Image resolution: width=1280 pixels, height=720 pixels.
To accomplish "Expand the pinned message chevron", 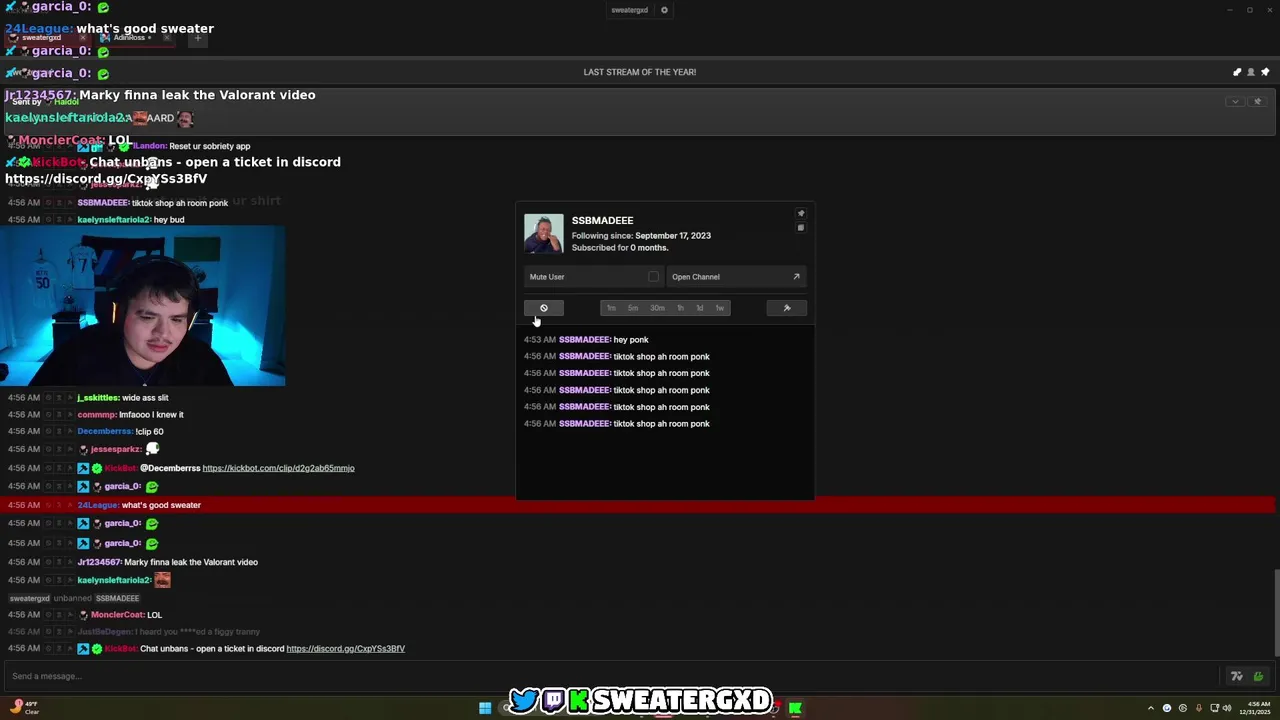I will click(1235, 101).
